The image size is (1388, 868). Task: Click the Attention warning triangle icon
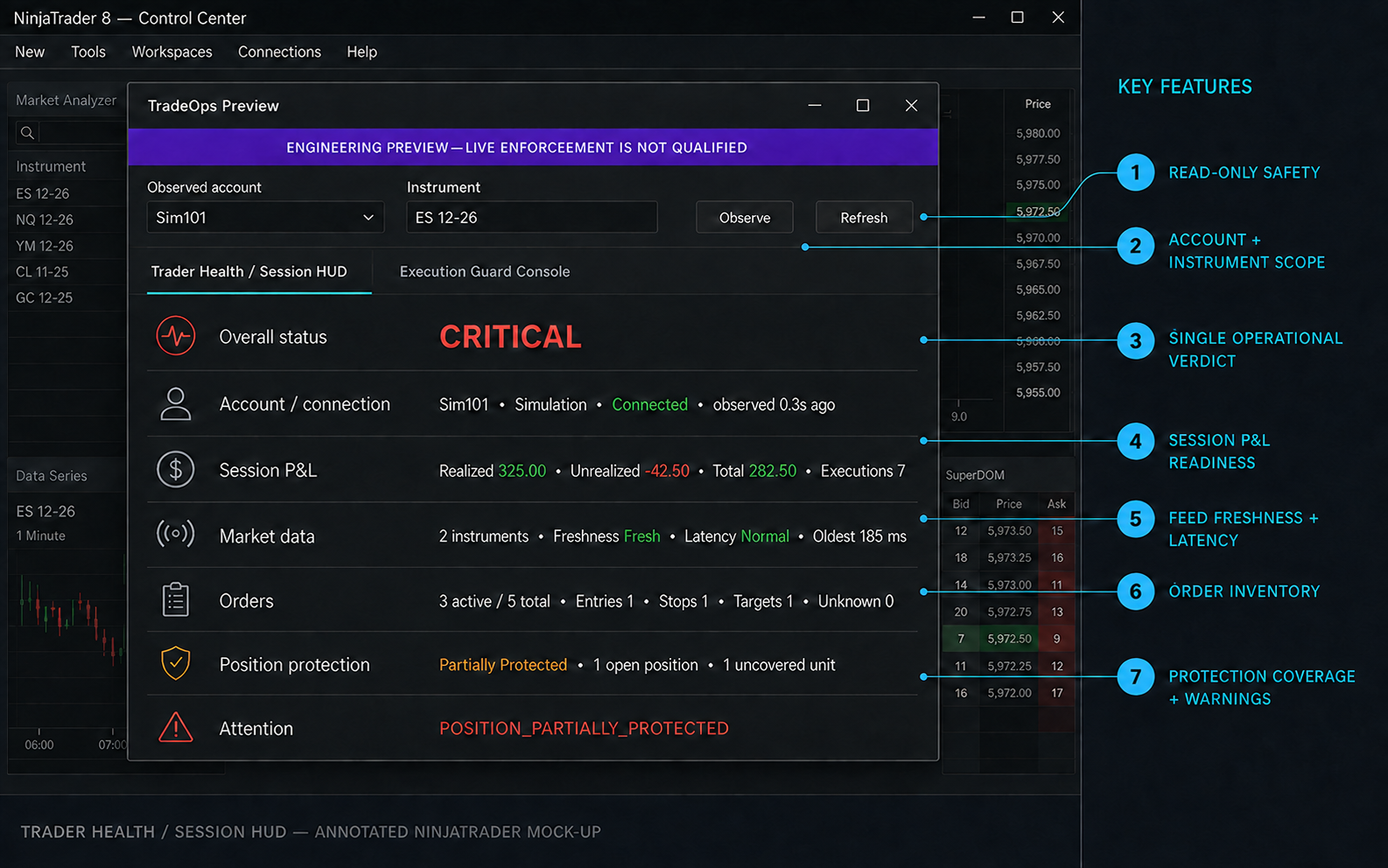176,727
